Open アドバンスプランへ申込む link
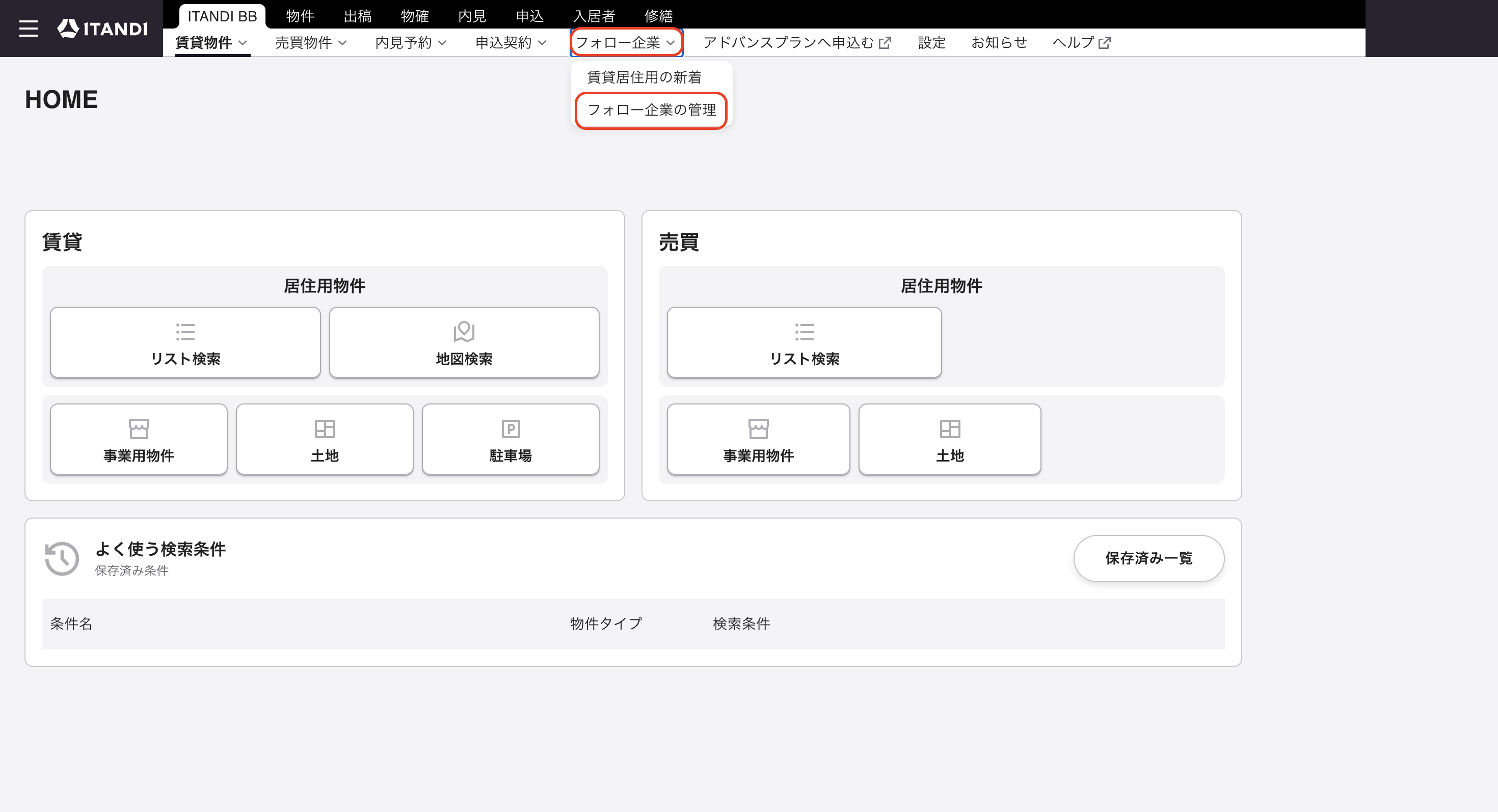 click(797, 42)
